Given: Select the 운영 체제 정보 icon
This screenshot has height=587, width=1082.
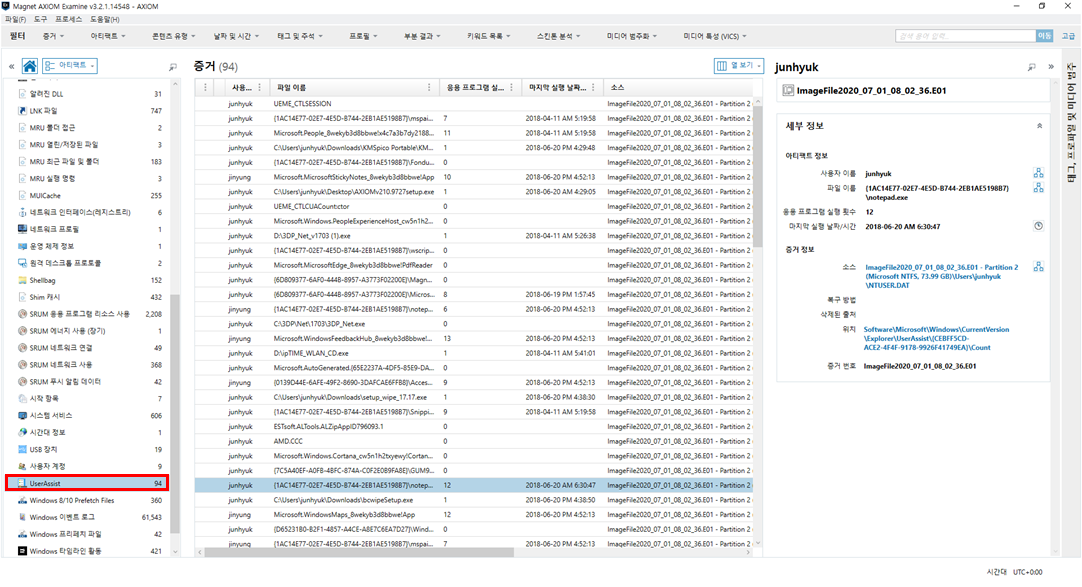Looking at the screenshot, I should coord(22,246).
